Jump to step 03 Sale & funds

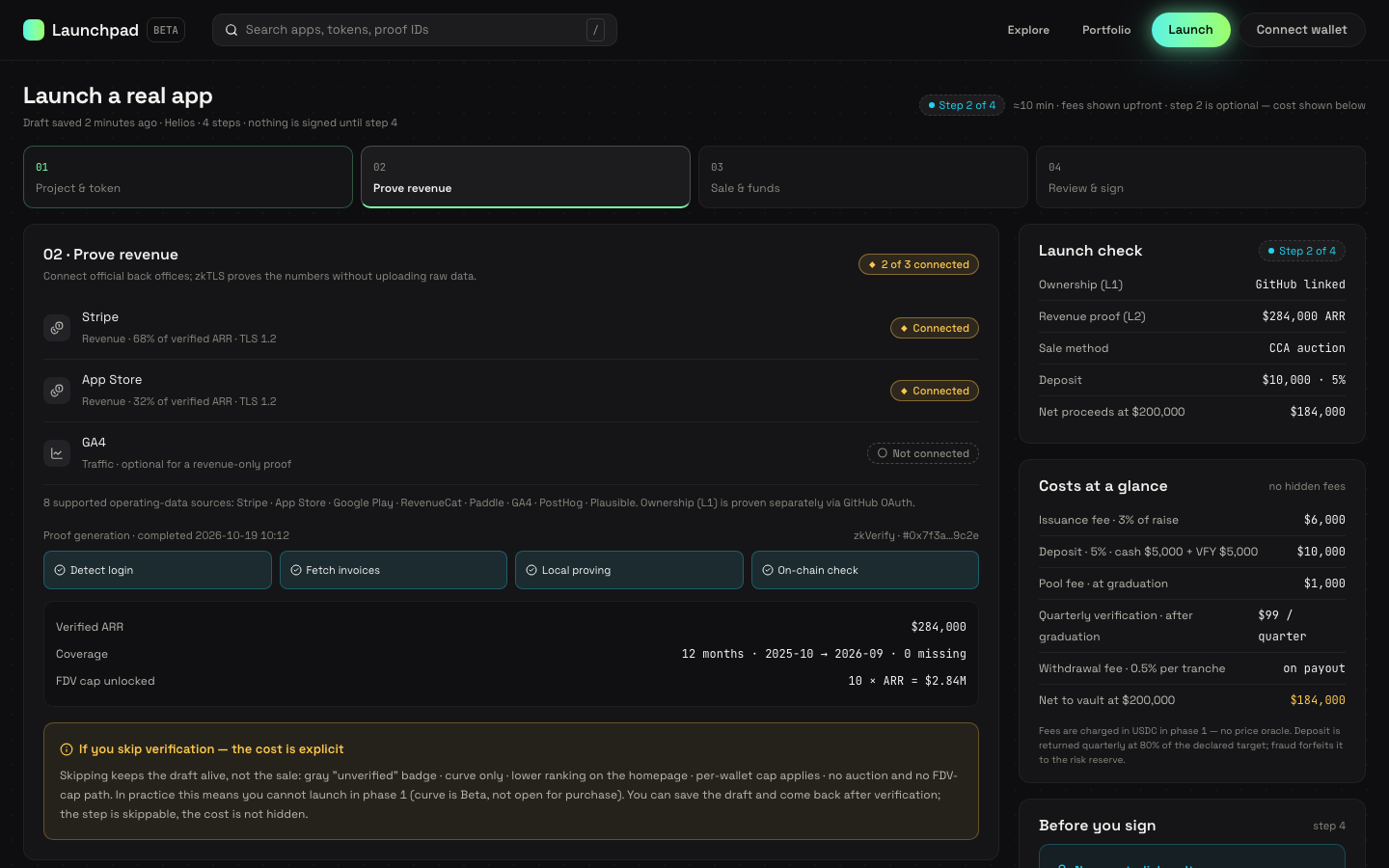pos(863,177)
